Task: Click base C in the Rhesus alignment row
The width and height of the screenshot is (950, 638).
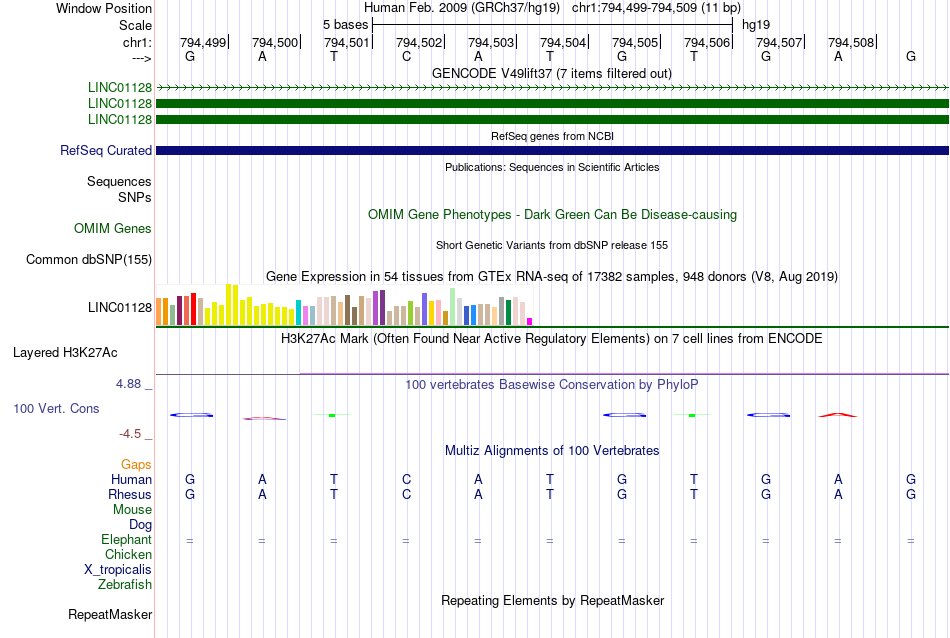Action: (x=407, y=494)
